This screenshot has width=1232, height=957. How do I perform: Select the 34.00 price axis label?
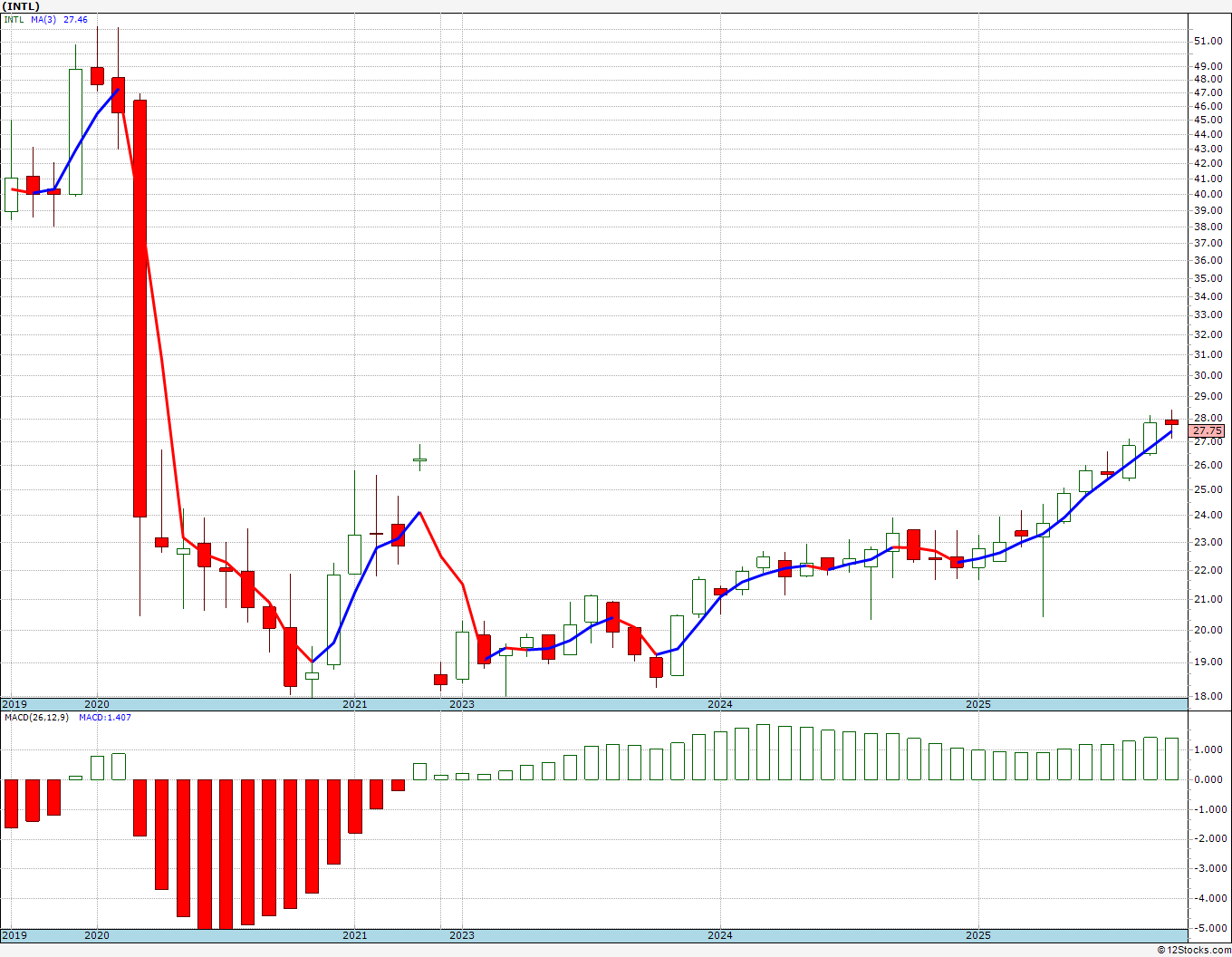[x=1208, y=296]
